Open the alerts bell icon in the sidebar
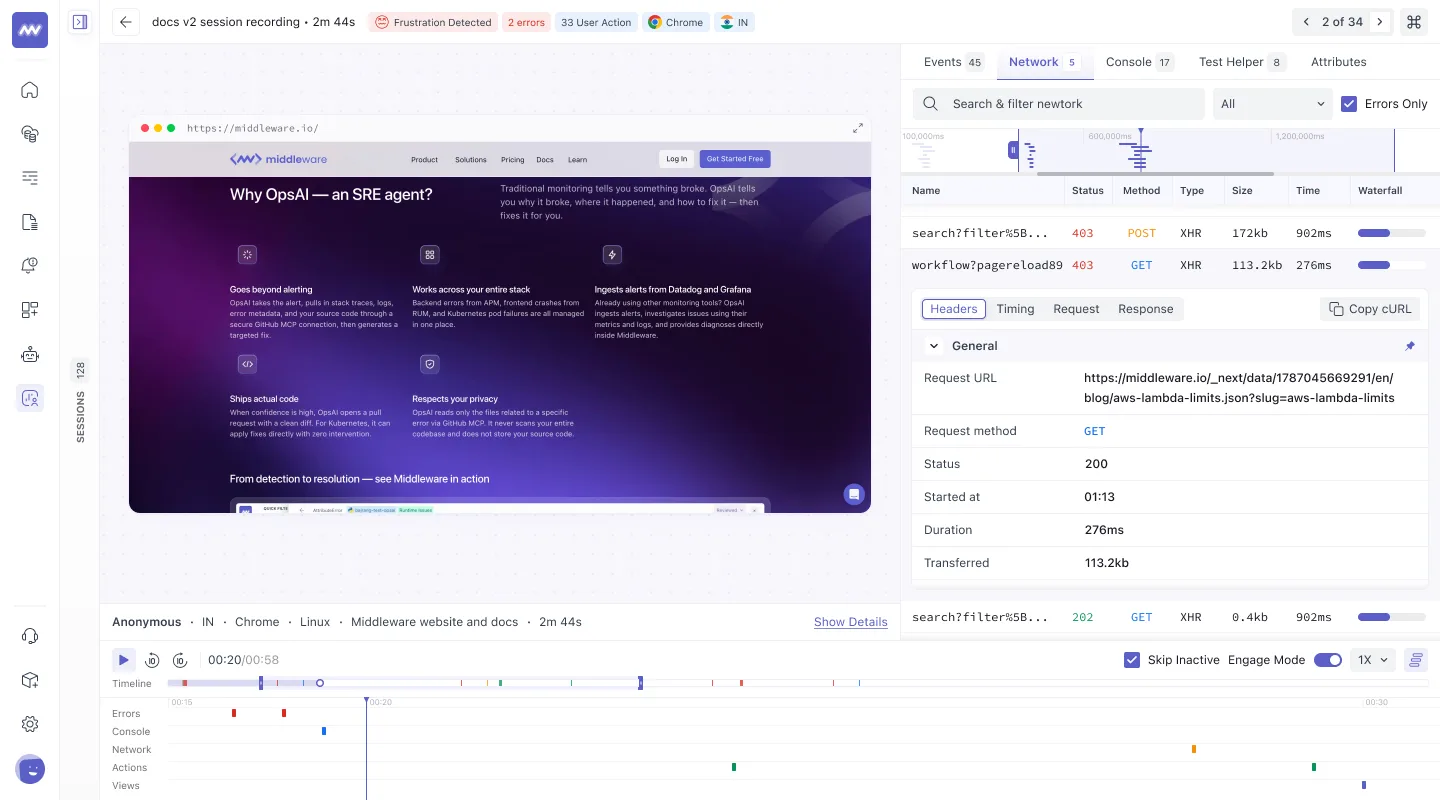1440x800 pixels. tap(30, 266)
